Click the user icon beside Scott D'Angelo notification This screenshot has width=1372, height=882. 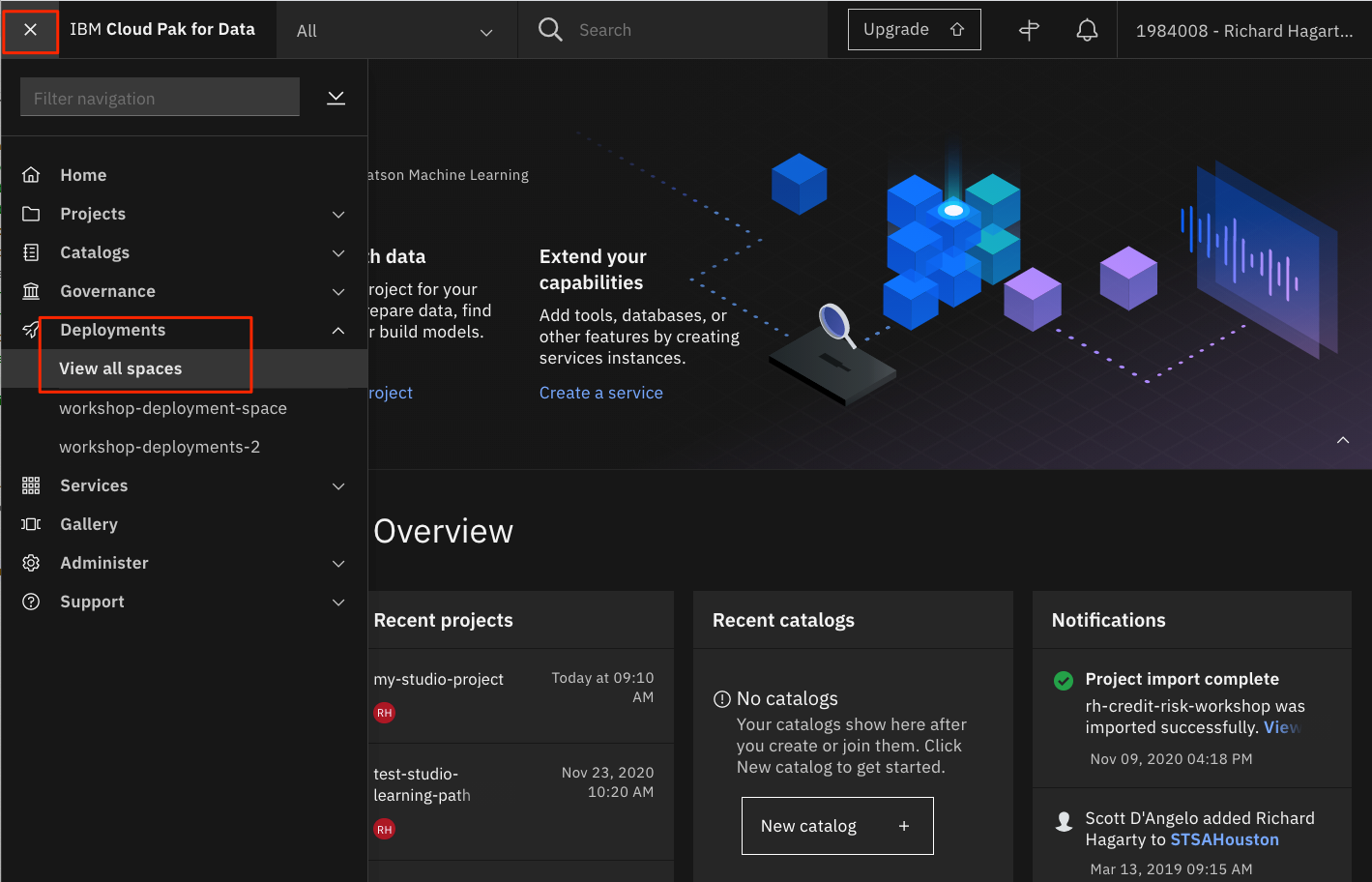[x=1064, y=821]
